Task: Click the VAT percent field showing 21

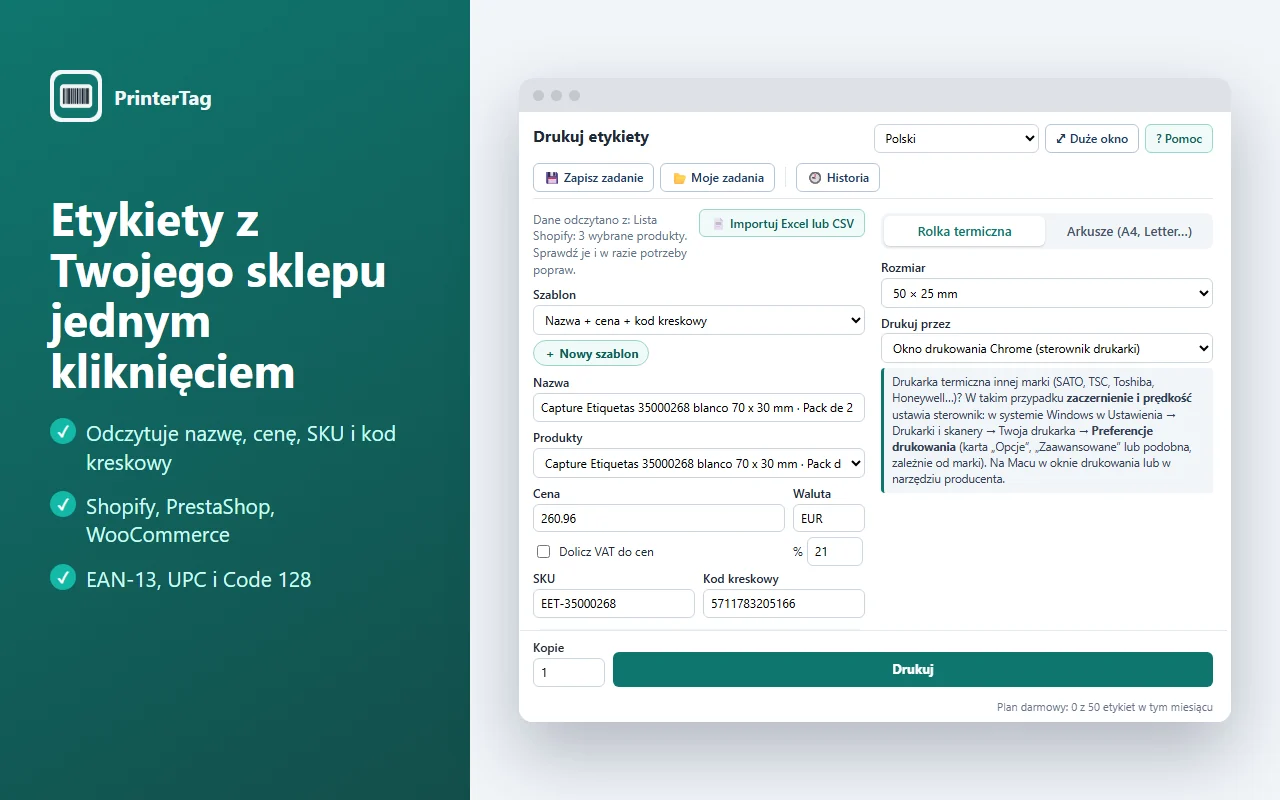Action: pos(835,551)
